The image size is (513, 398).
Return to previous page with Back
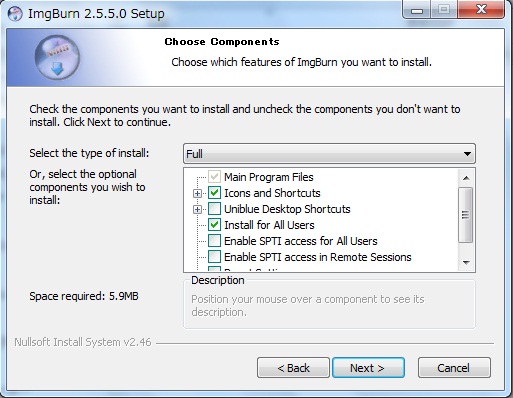coord(293,368)
